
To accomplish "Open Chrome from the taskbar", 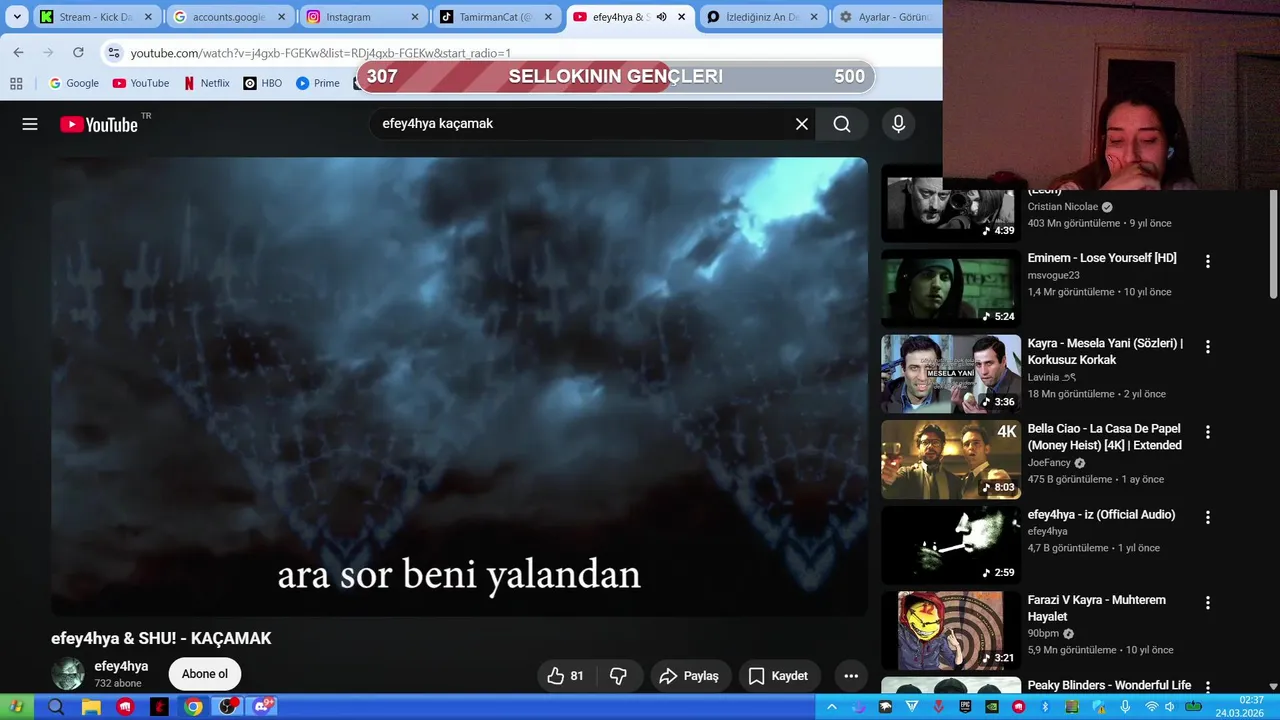I will (193, 707).
